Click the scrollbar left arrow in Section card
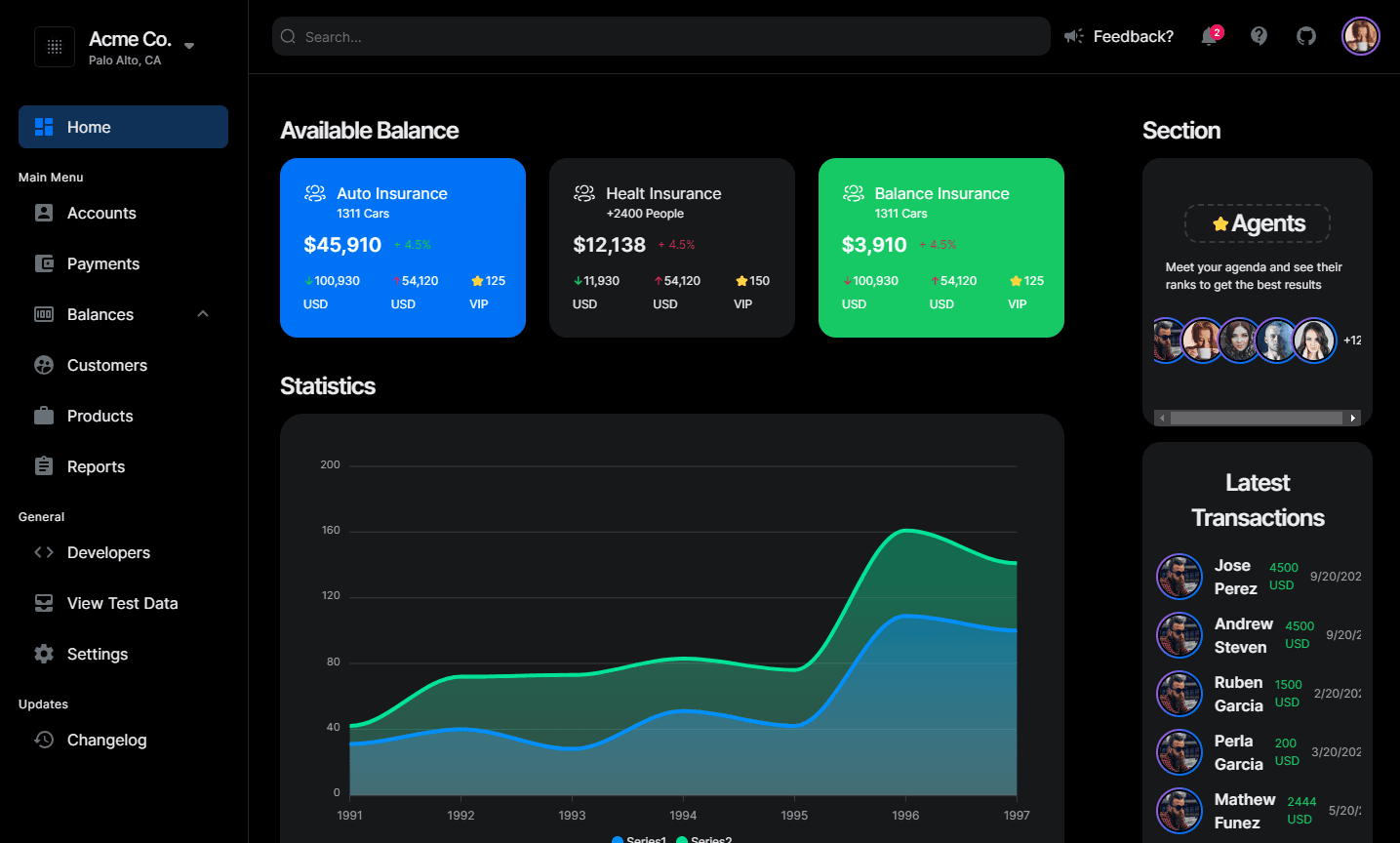The height and width of the screenshot is (843, 1400). tap(1162, 418)
